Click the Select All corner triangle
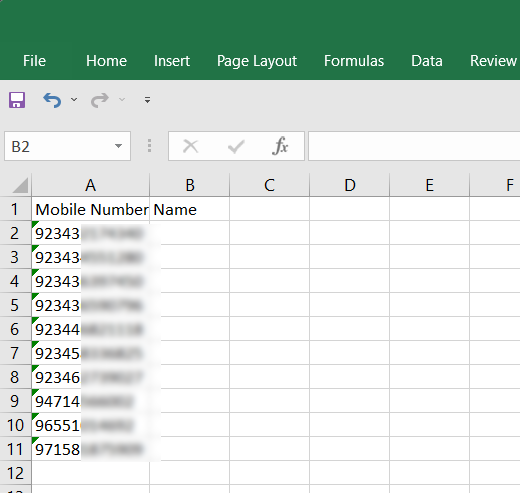This screenshot has width=520, height=493. click(20, 185)
